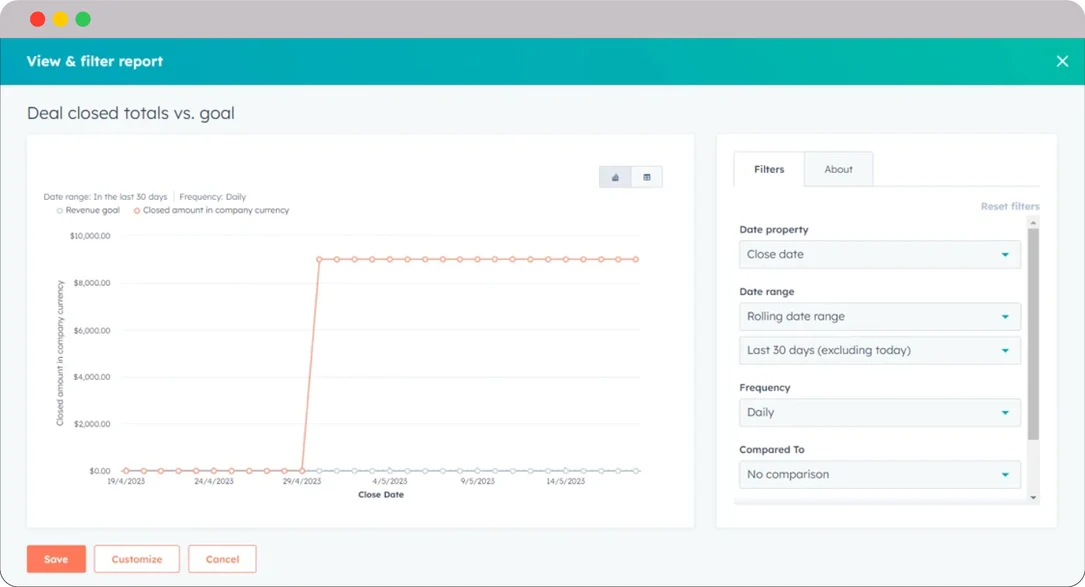Click the 9/5/2023 x-axis label
Screen dimensions: 1085x587
point(477,481)
